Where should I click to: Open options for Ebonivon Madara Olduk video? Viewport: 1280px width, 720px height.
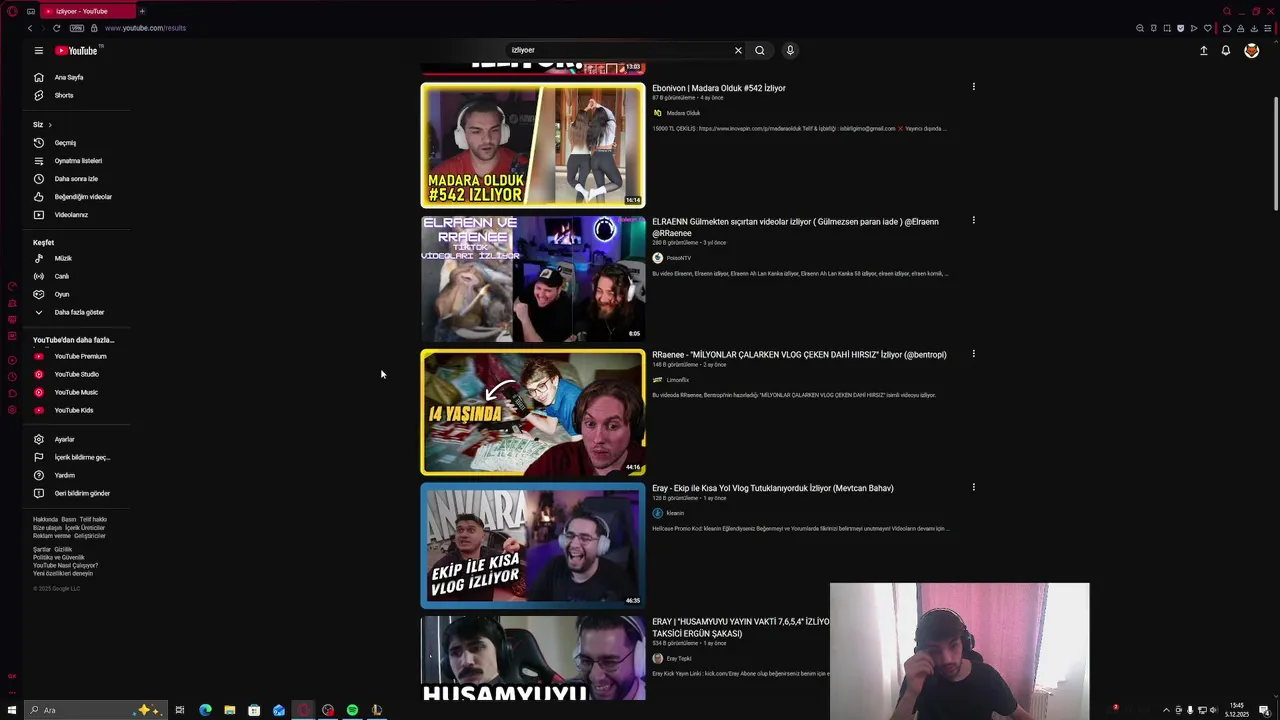[x=973, y=87]
